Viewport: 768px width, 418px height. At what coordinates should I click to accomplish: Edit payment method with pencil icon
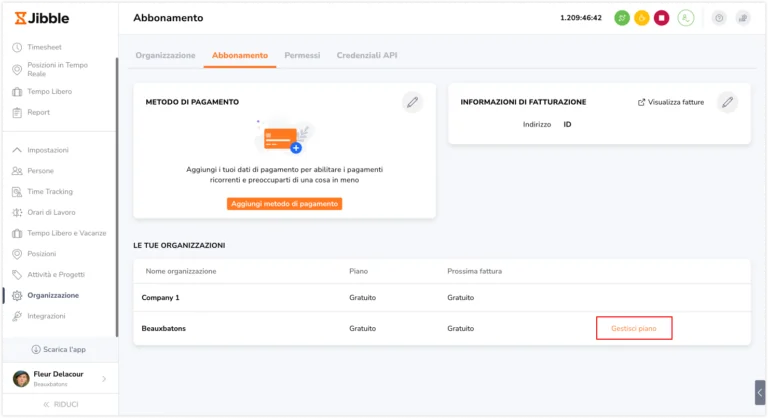click(x=411, y=102)
